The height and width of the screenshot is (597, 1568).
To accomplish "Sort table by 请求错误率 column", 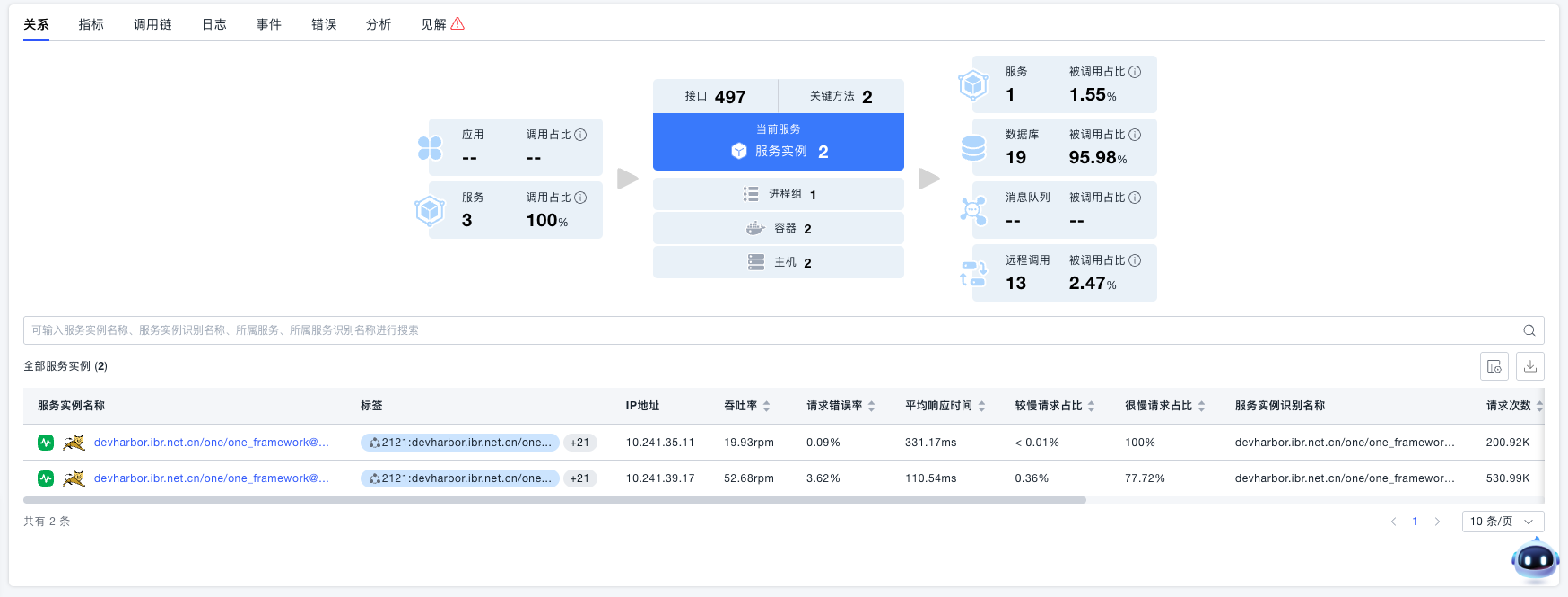I will [x=871, y=407].
